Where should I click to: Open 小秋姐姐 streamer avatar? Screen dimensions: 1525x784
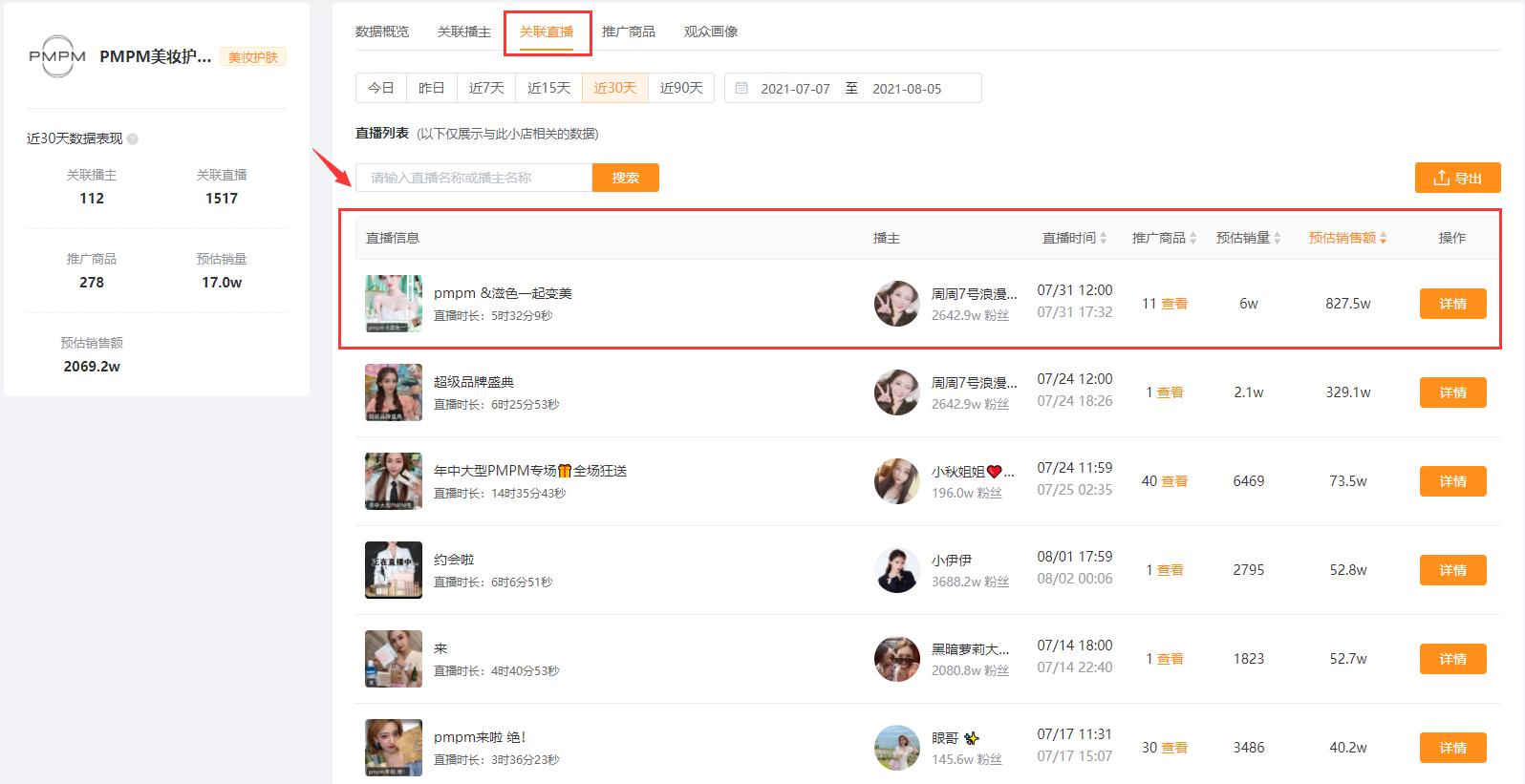click(x=896, y=481)
